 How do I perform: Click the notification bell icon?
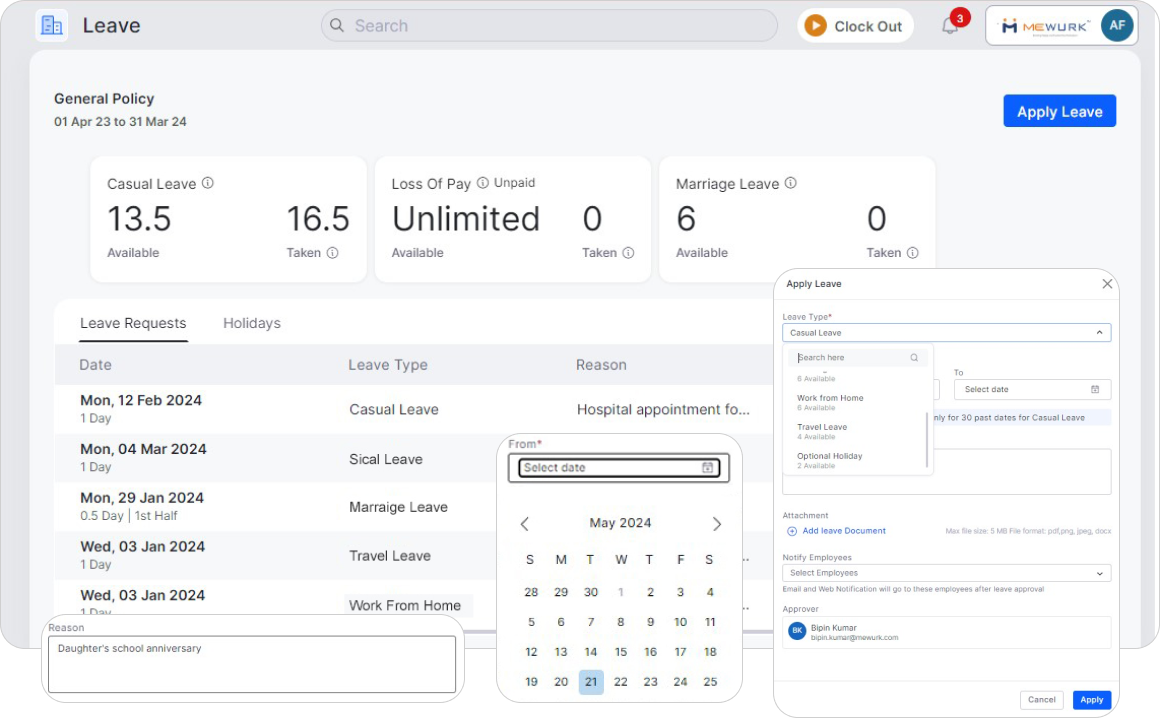pos(950,26)
